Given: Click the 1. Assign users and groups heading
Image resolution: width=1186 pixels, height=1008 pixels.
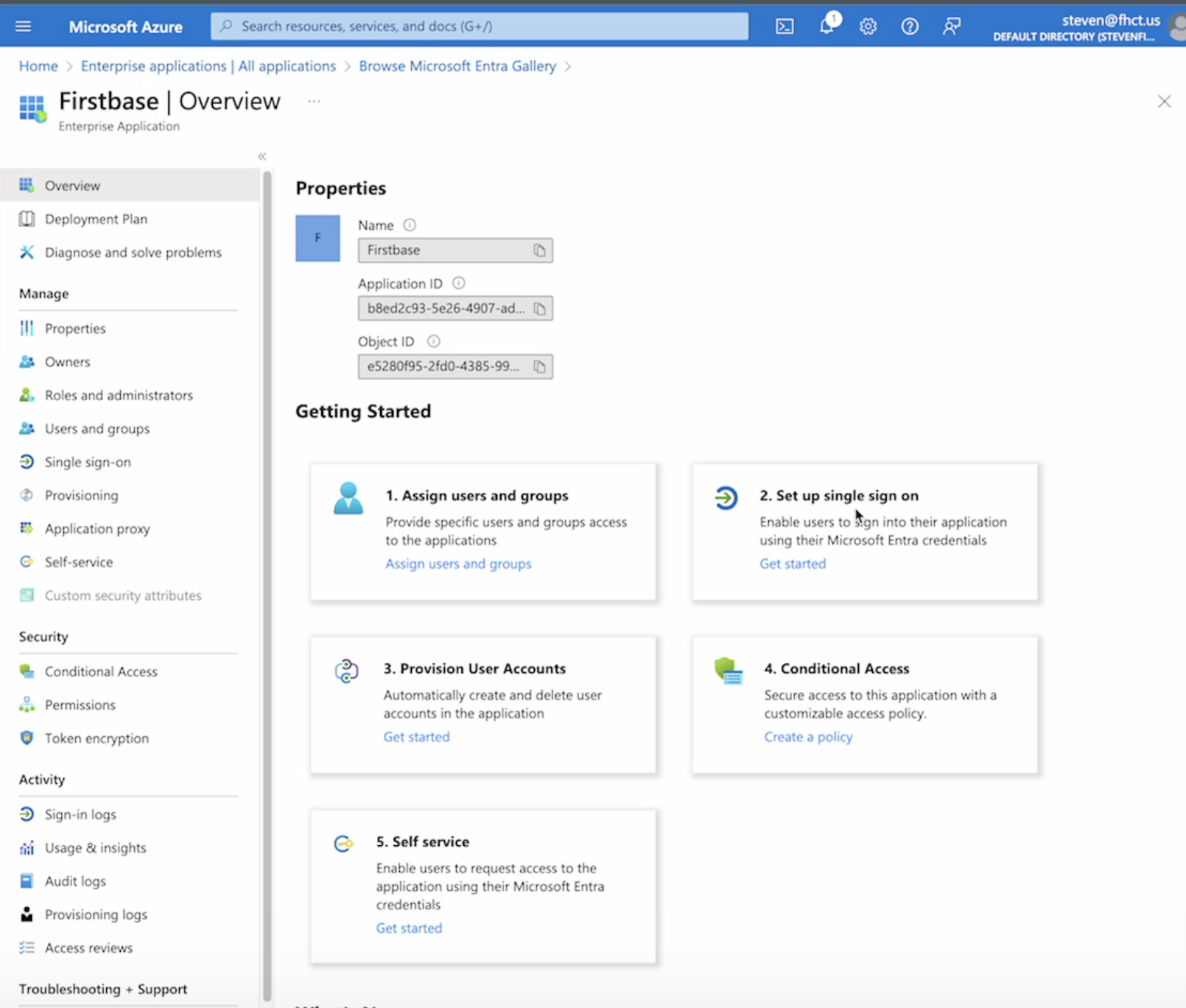Looking at the screenshot, I should tap(477, 496).
